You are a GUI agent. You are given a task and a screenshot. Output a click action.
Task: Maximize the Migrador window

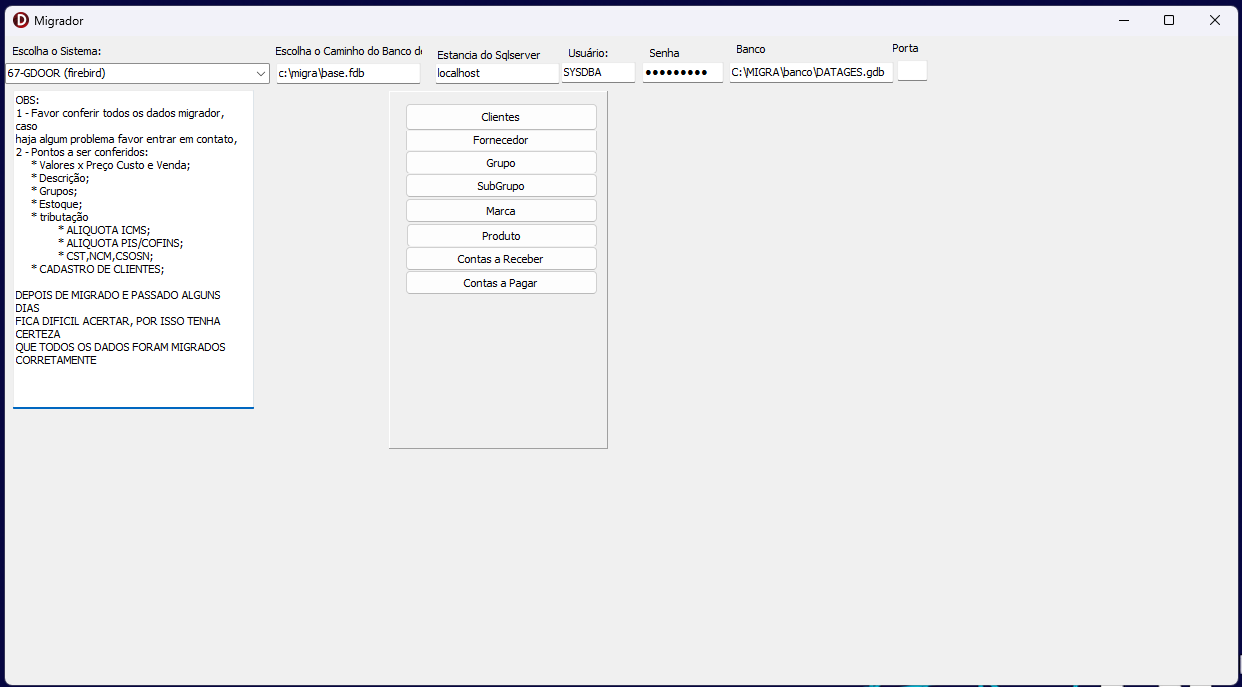(x=1169, y=20)
